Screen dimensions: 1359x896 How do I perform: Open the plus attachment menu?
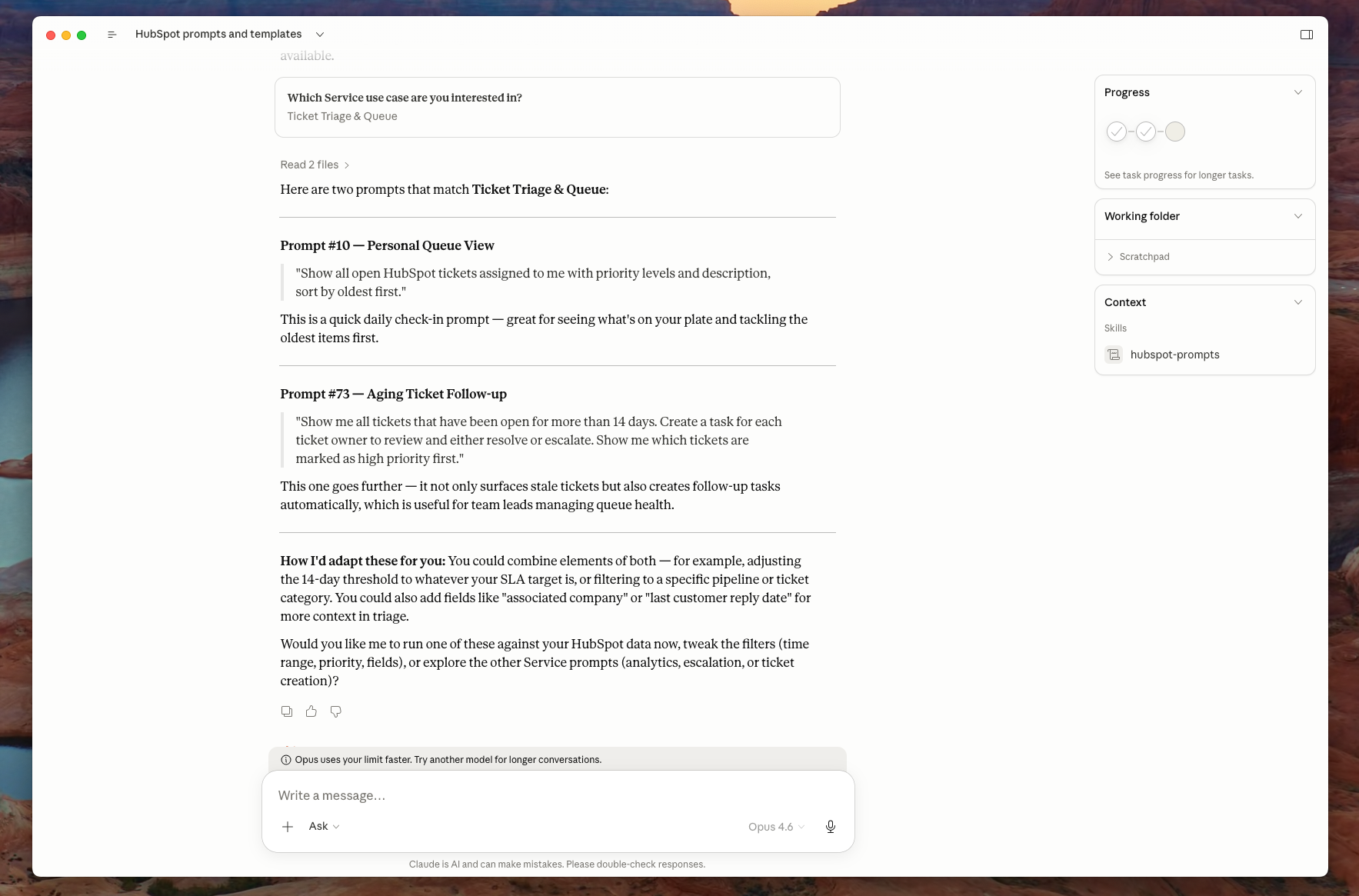(x=288, y=827)
